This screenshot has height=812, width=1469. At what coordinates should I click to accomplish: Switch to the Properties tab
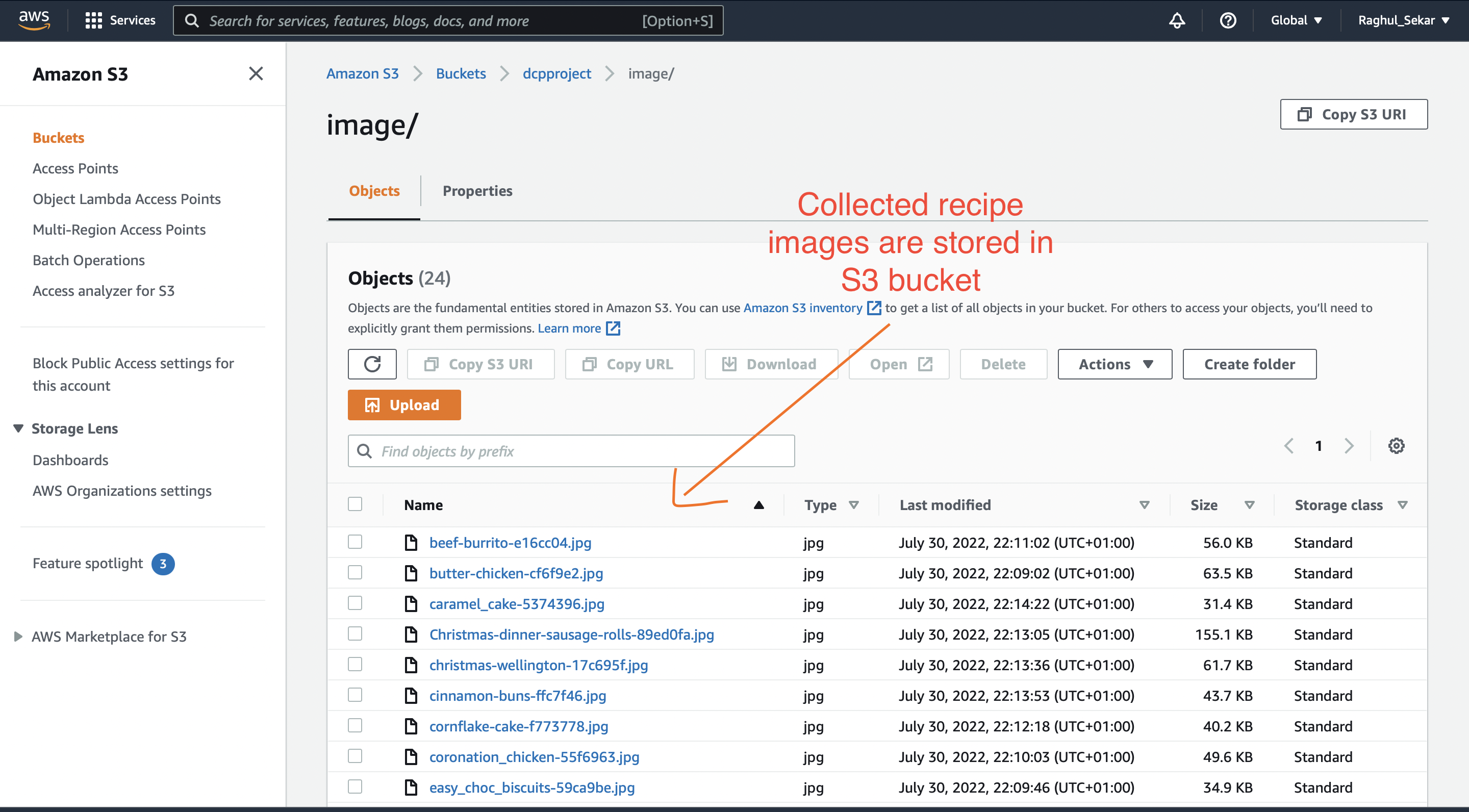click(477, 190)
